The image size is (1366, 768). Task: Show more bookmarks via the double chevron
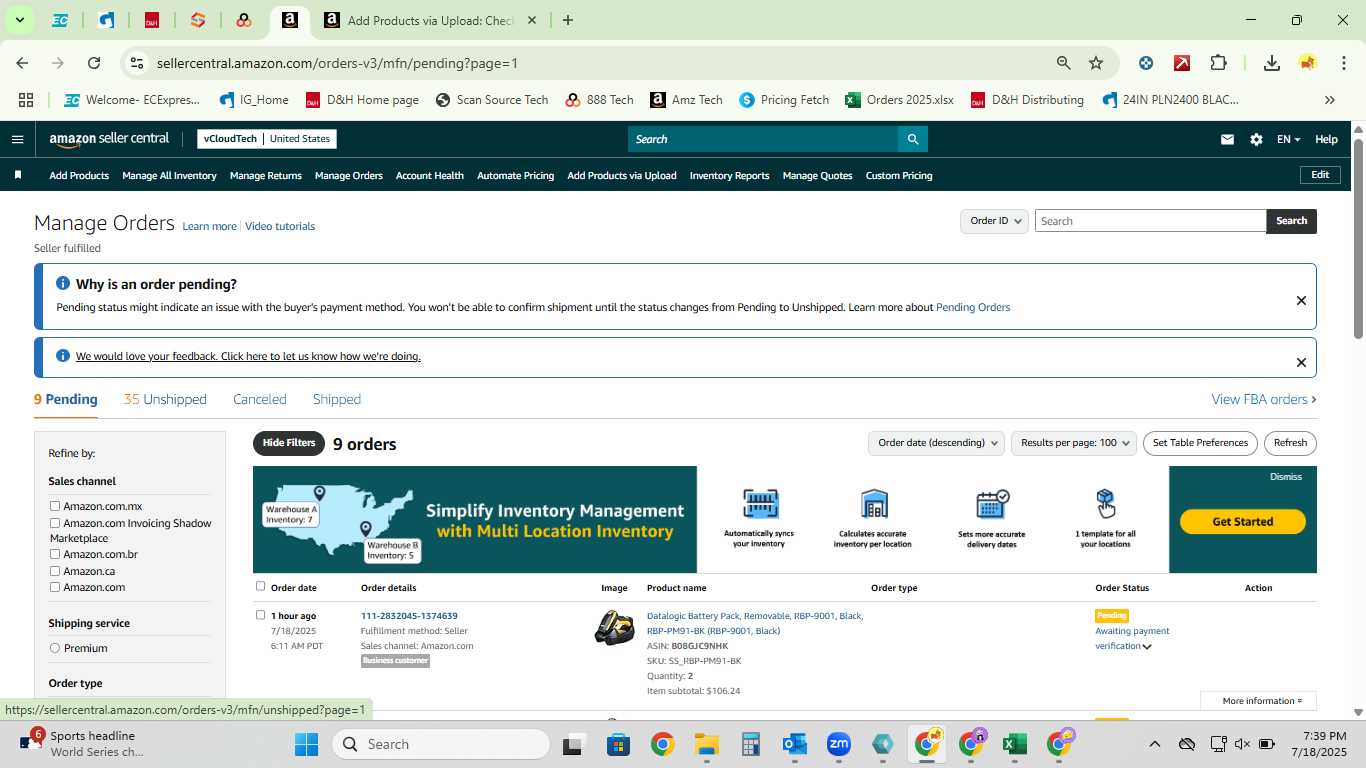pos(1329,100)
